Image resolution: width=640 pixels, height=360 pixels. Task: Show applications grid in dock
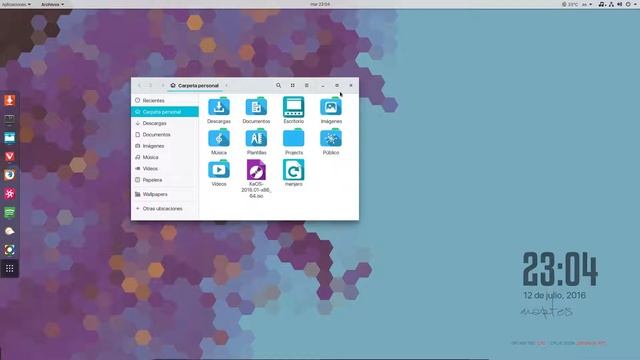click(x=9, y=268)
